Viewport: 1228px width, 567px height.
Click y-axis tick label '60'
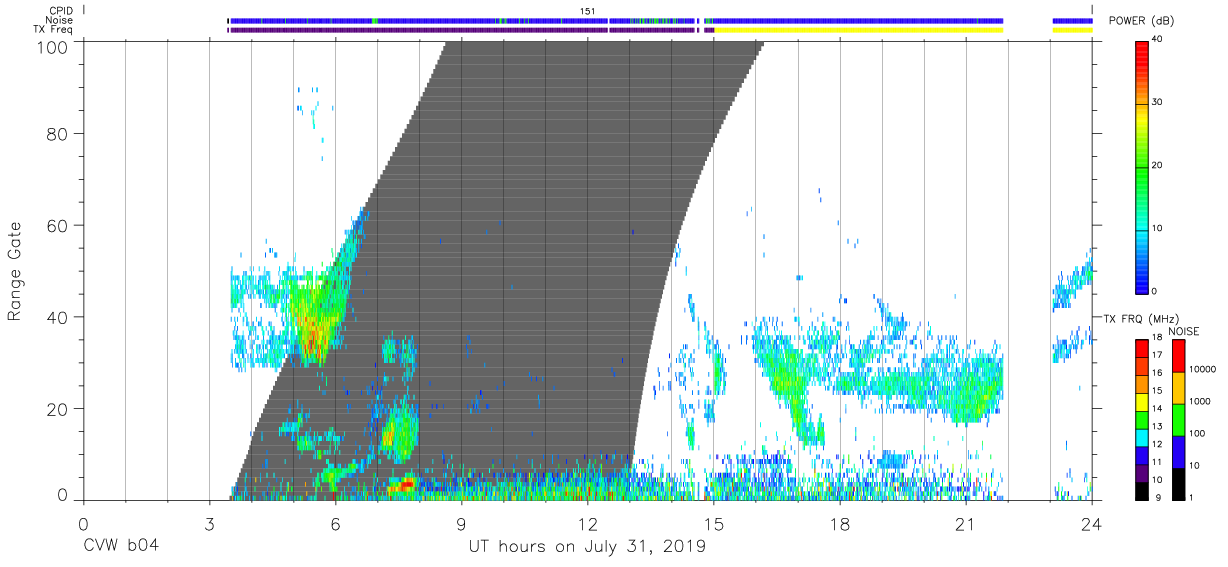58,225
